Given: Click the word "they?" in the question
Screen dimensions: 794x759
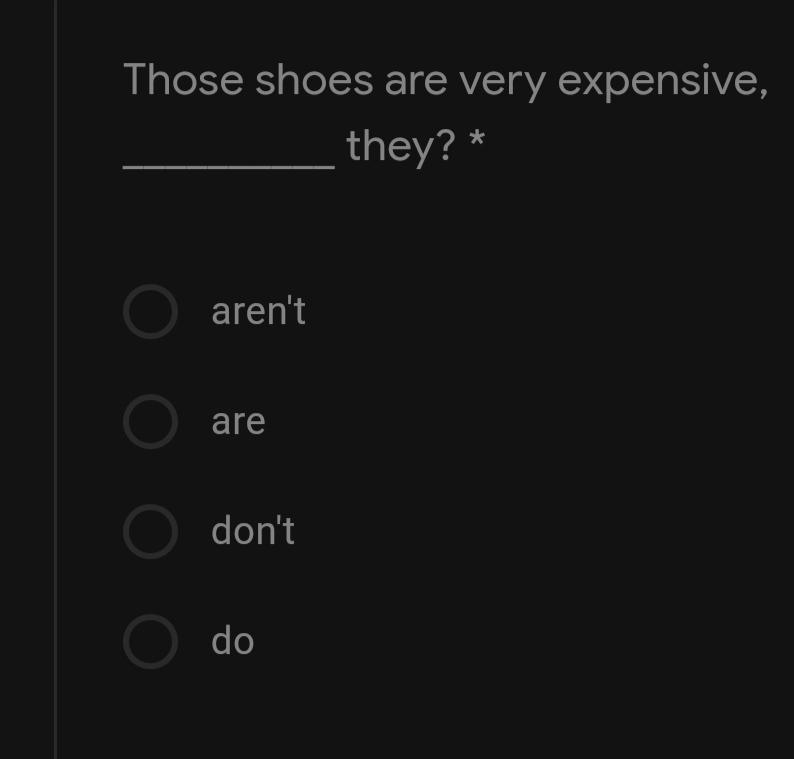Looking at the screenshot, I should (401, 147).
